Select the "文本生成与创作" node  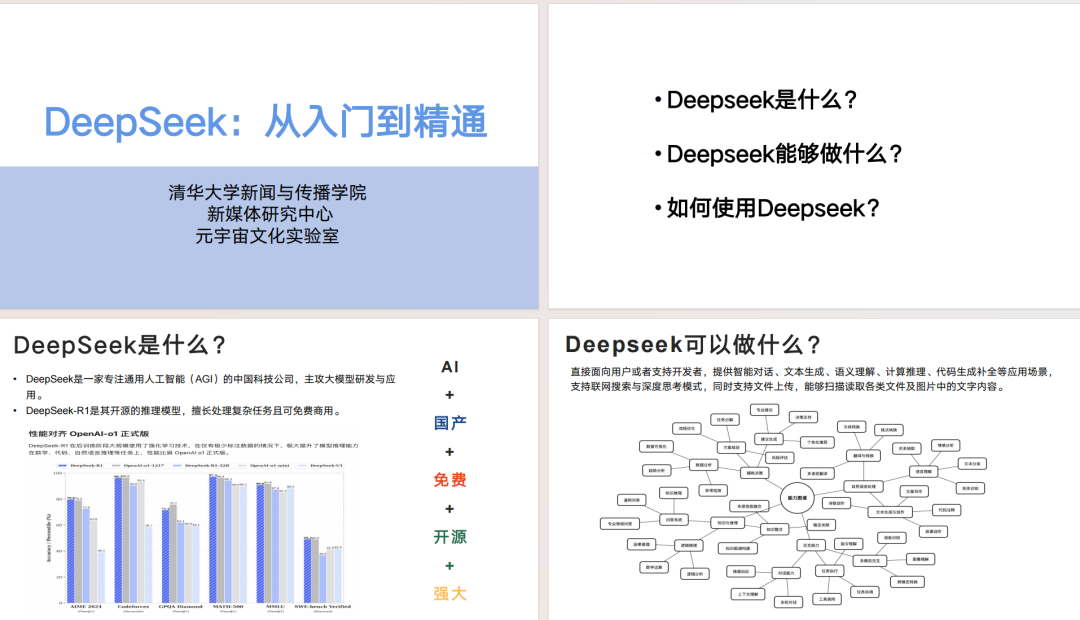[x=889, y=511]
